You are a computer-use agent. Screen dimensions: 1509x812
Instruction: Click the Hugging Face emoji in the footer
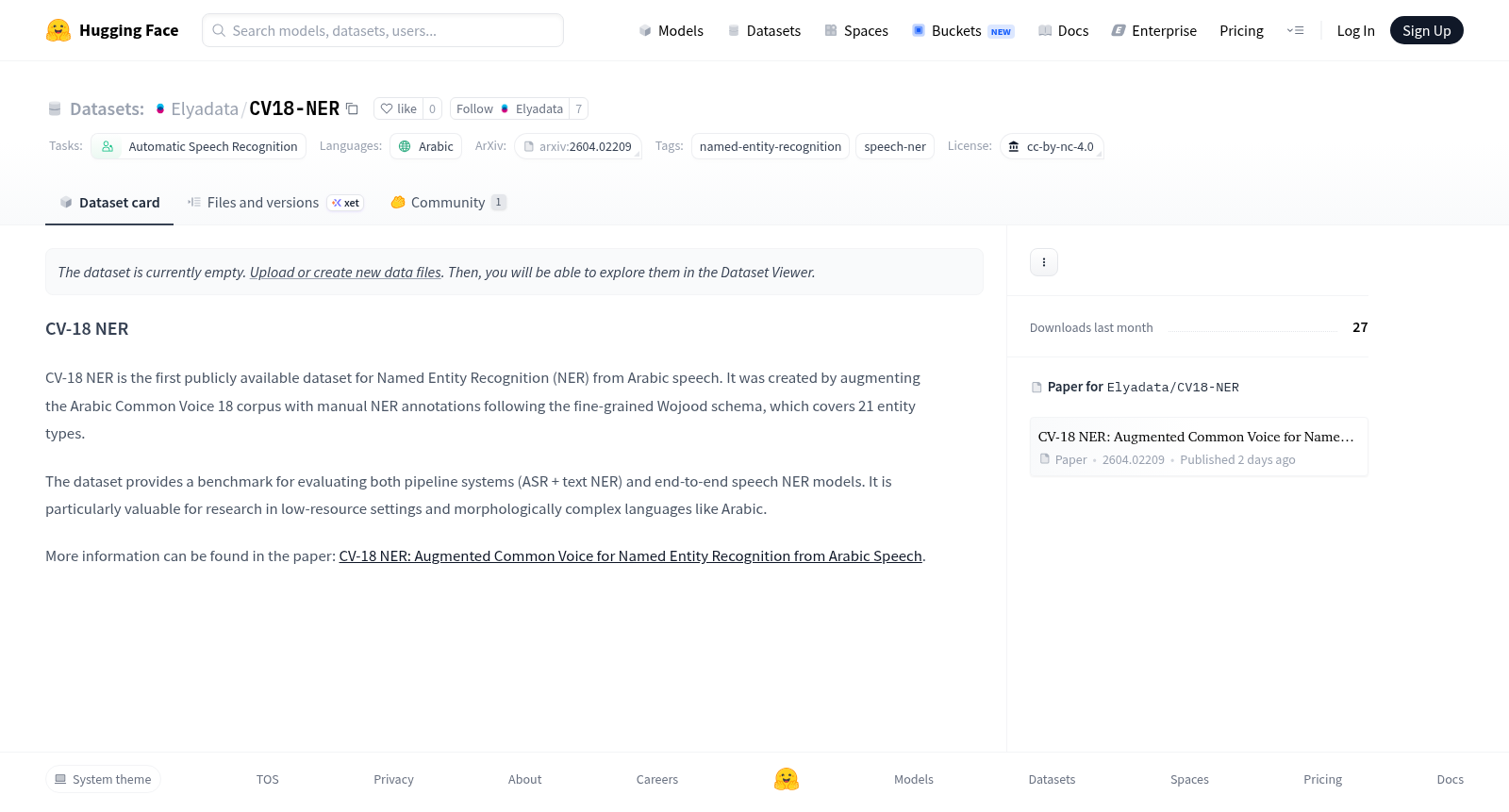[x=787, y=779]
